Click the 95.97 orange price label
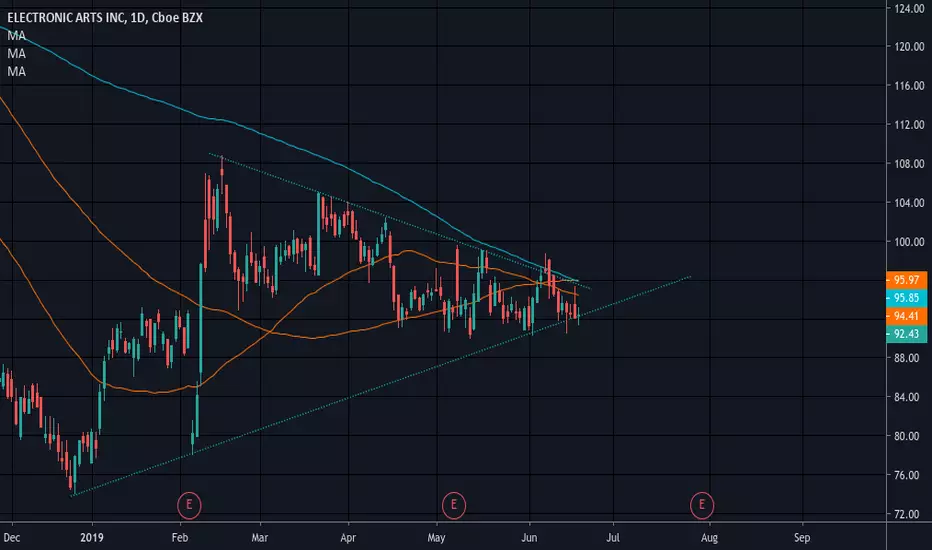This screenshot has height=550, width=932. (906, 279)
